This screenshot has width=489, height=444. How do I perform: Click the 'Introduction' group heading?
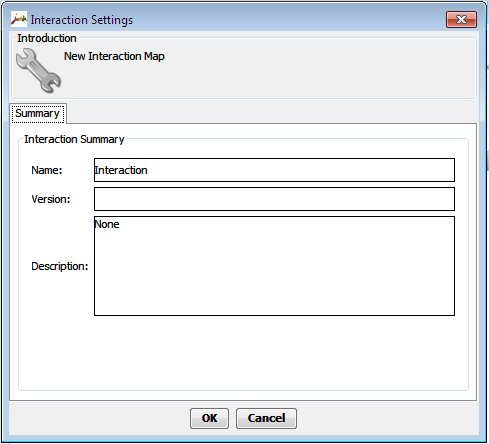[x=47, y=38]
